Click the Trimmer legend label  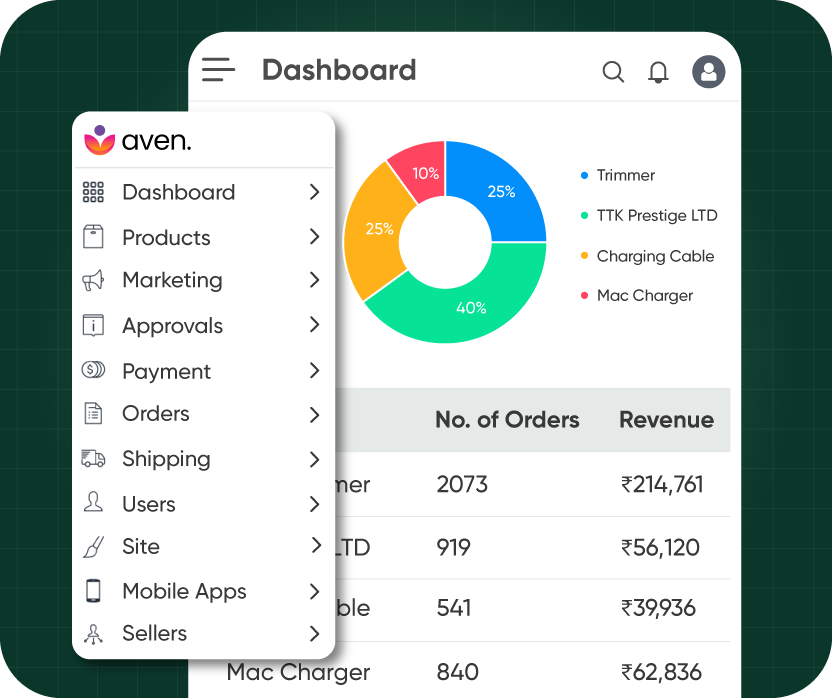(625, 175)
